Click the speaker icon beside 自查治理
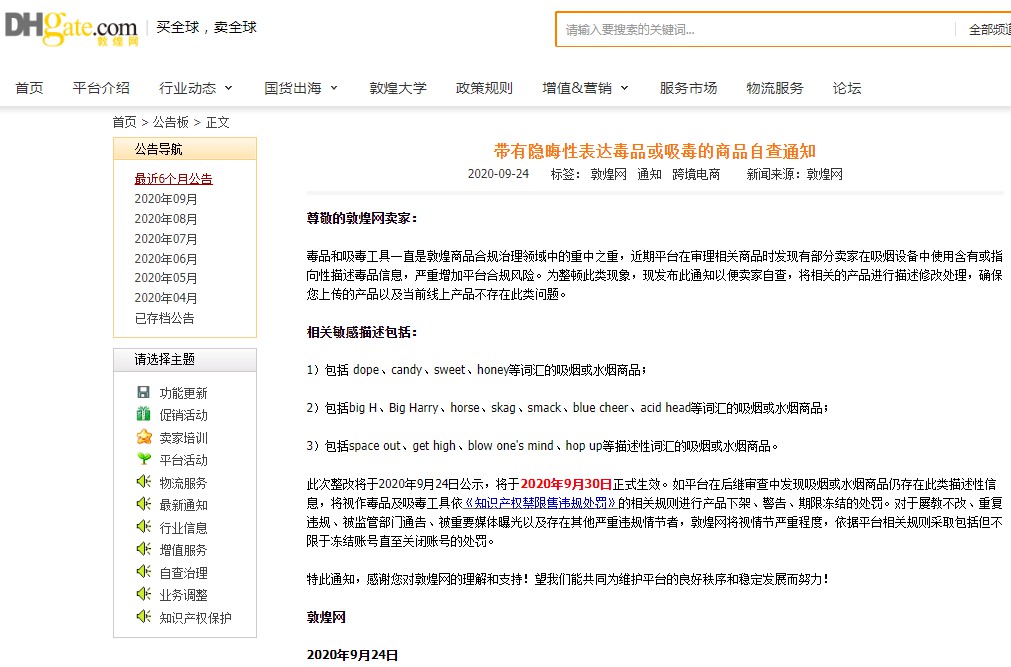 coord(144,572)
